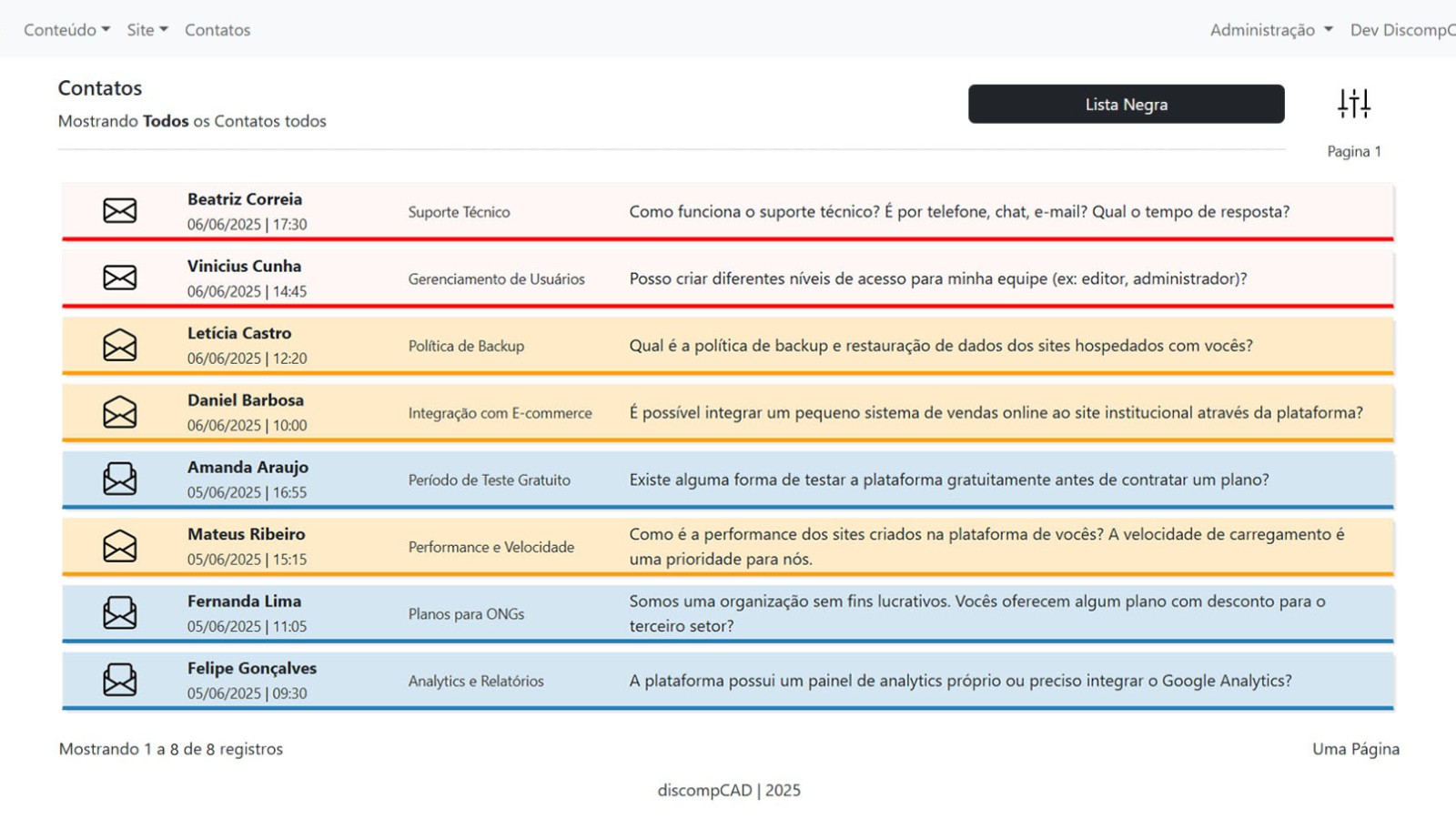Expand the Conteúdo dropdown menu

click(x=66, y=30)
